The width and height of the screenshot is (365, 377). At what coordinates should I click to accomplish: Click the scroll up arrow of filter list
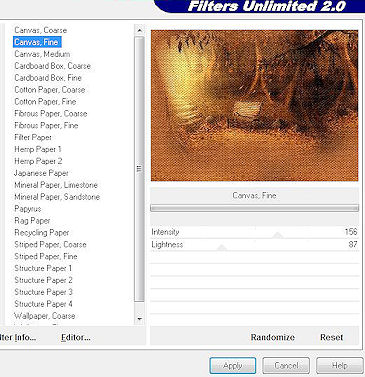click(x=139, y=30)
